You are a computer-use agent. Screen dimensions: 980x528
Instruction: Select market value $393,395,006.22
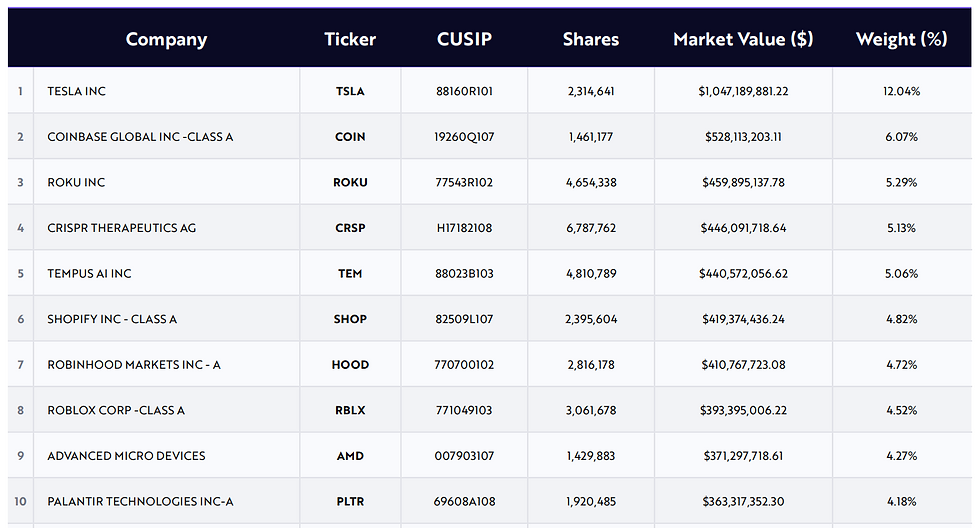[744, 411]
